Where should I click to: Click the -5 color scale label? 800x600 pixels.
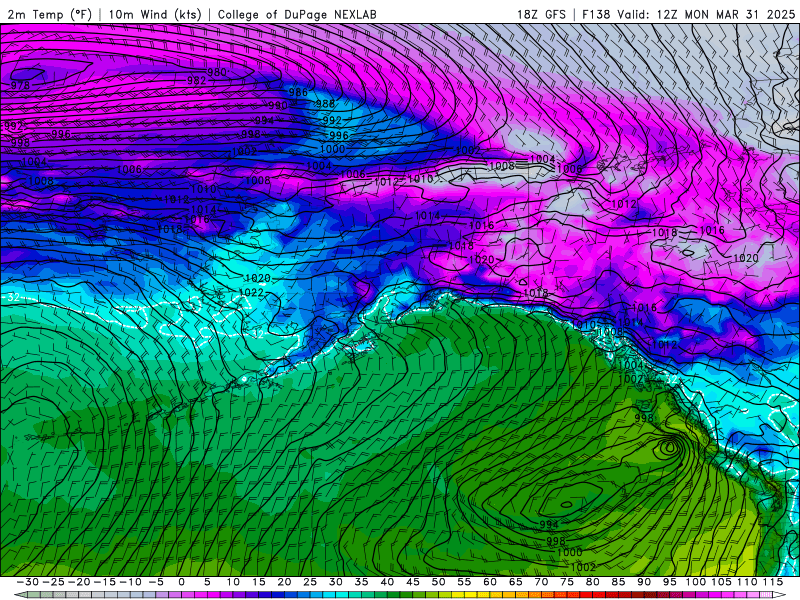point(156,582)
